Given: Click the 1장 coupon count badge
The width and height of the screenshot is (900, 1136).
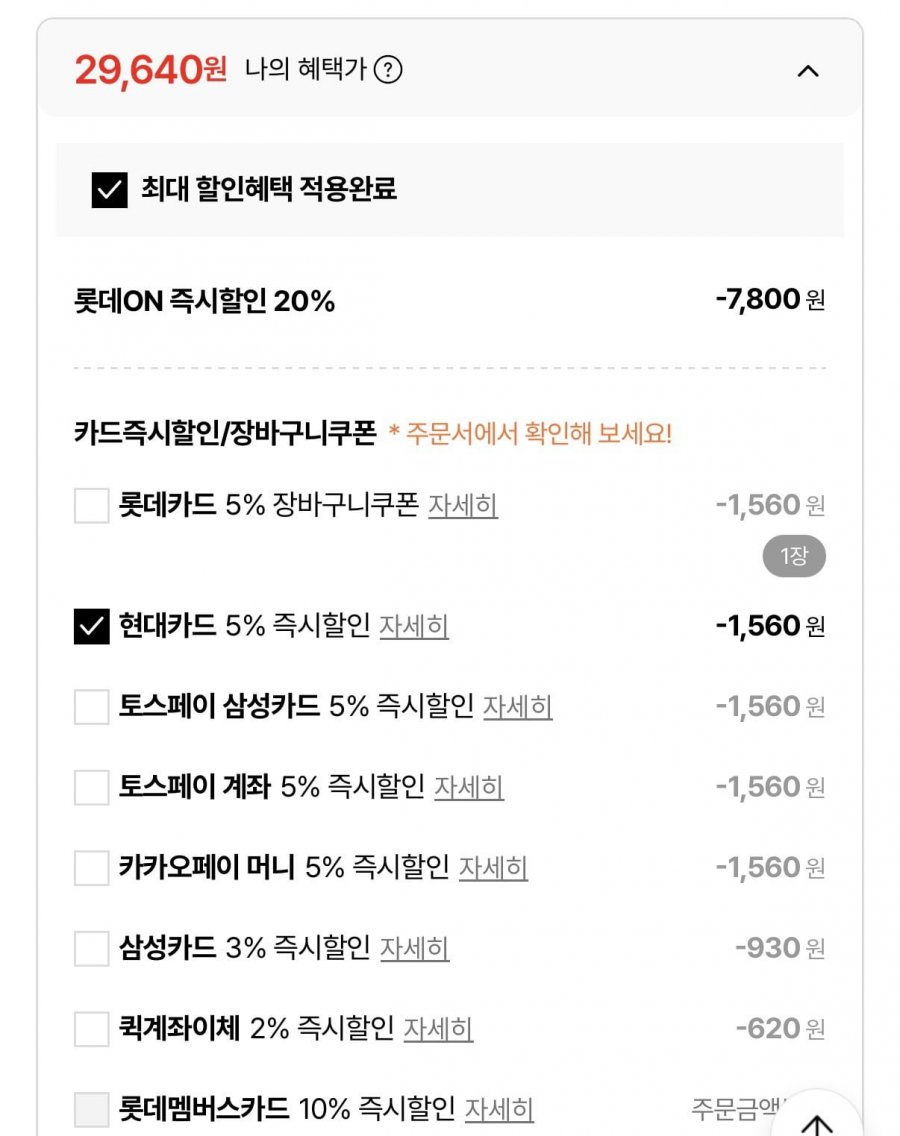Looking at the screenshot, I should click(794, 557).
